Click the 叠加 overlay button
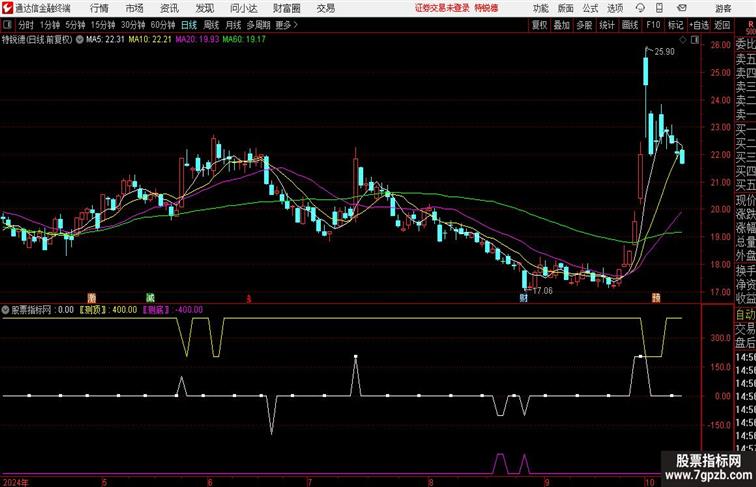Viewport: 756px width, 487px height. (x=562, y=25)
